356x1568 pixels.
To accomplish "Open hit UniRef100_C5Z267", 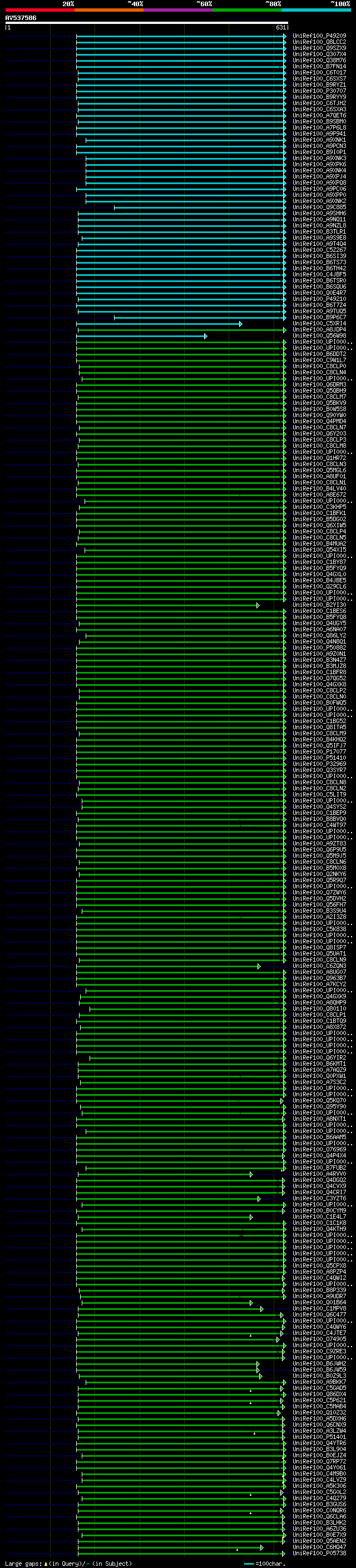I will pos(319,250).
